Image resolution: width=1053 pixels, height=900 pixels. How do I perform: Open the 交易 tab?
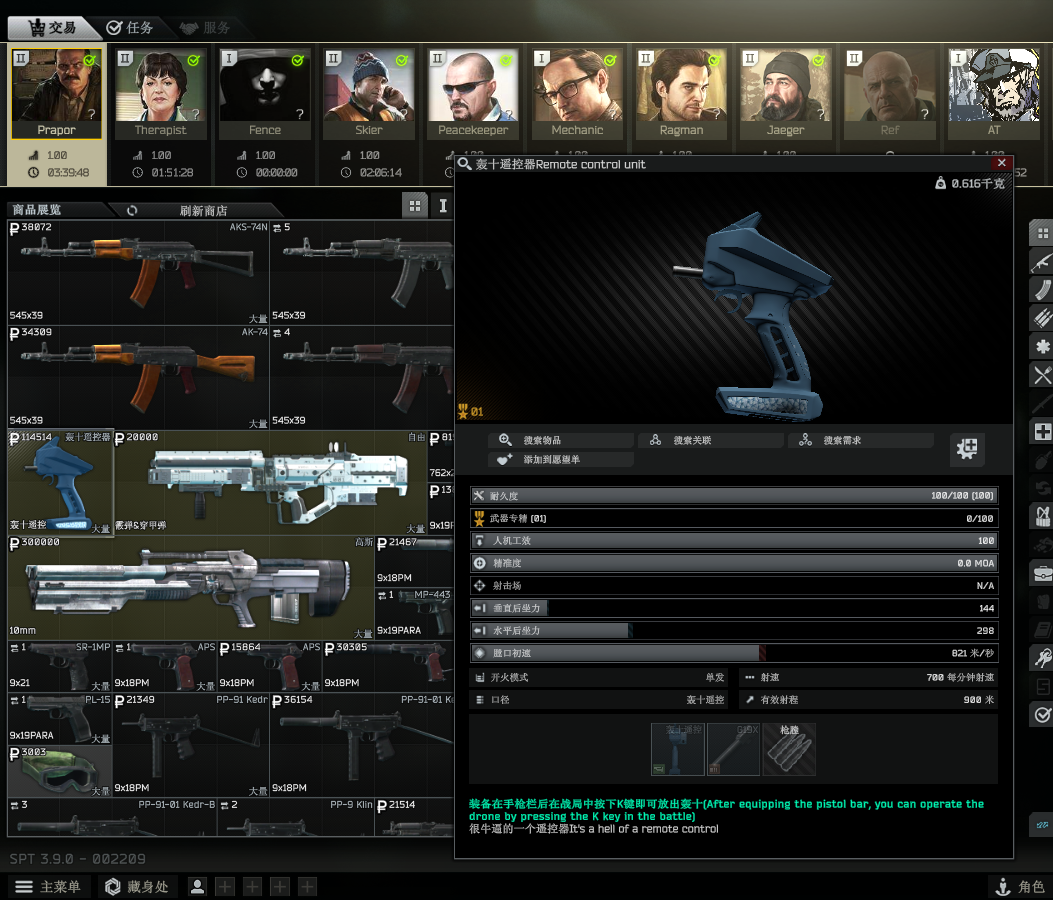(x=52, y=28)
